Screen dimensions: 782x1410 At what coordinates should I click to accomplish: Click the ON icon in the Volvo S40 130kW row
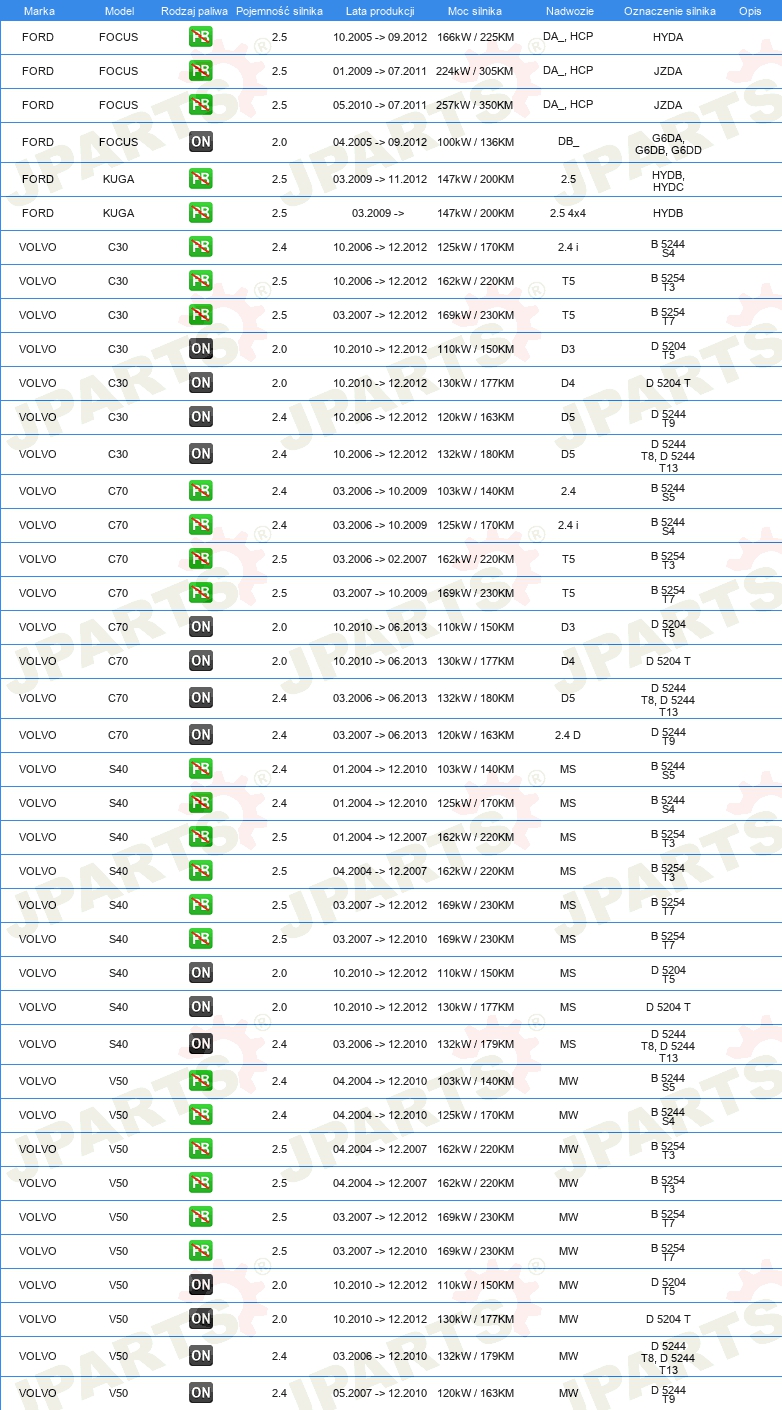201,1007
